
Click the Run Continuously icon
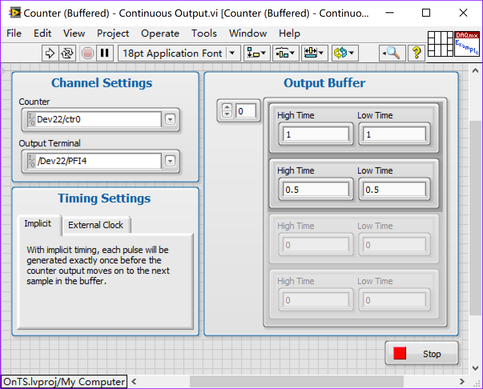pyautogui.click(x=67, y=53)
